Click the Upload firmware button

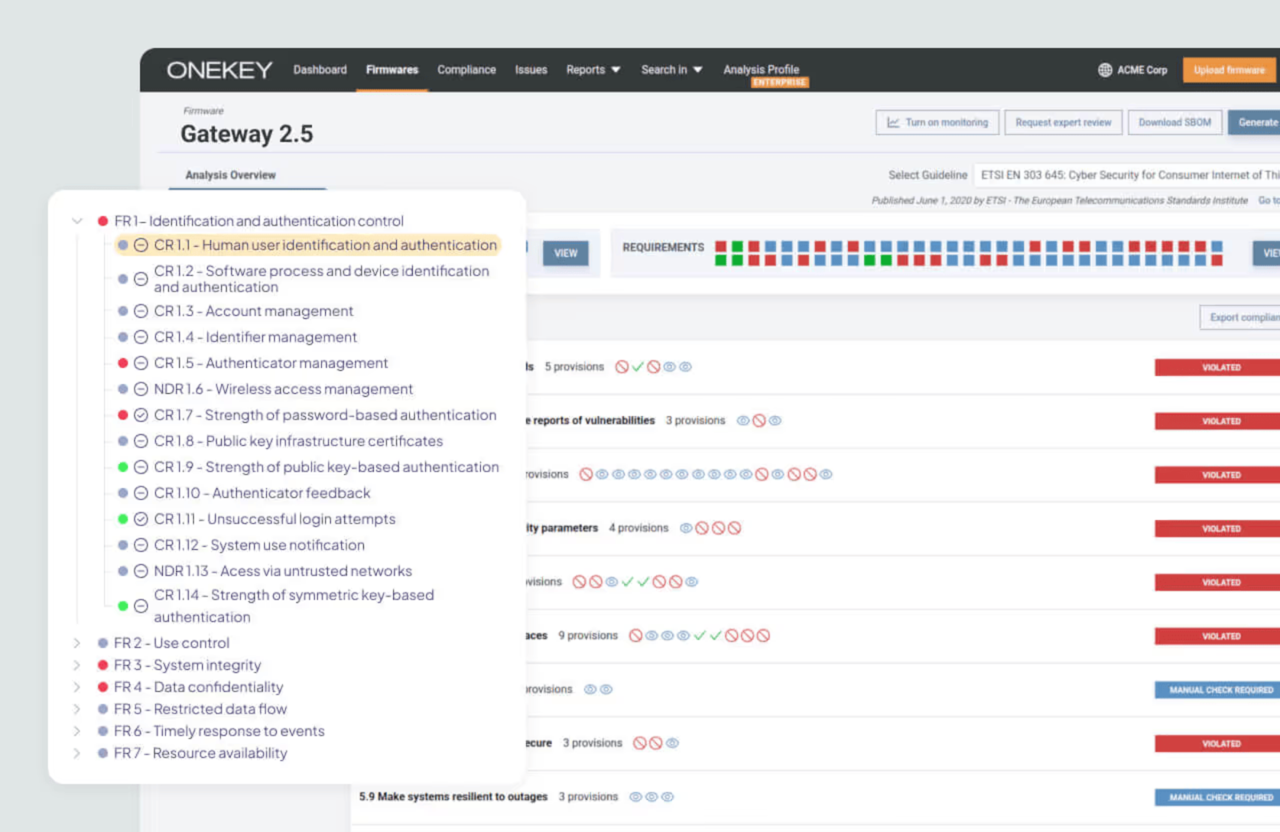coord(1229,70)
